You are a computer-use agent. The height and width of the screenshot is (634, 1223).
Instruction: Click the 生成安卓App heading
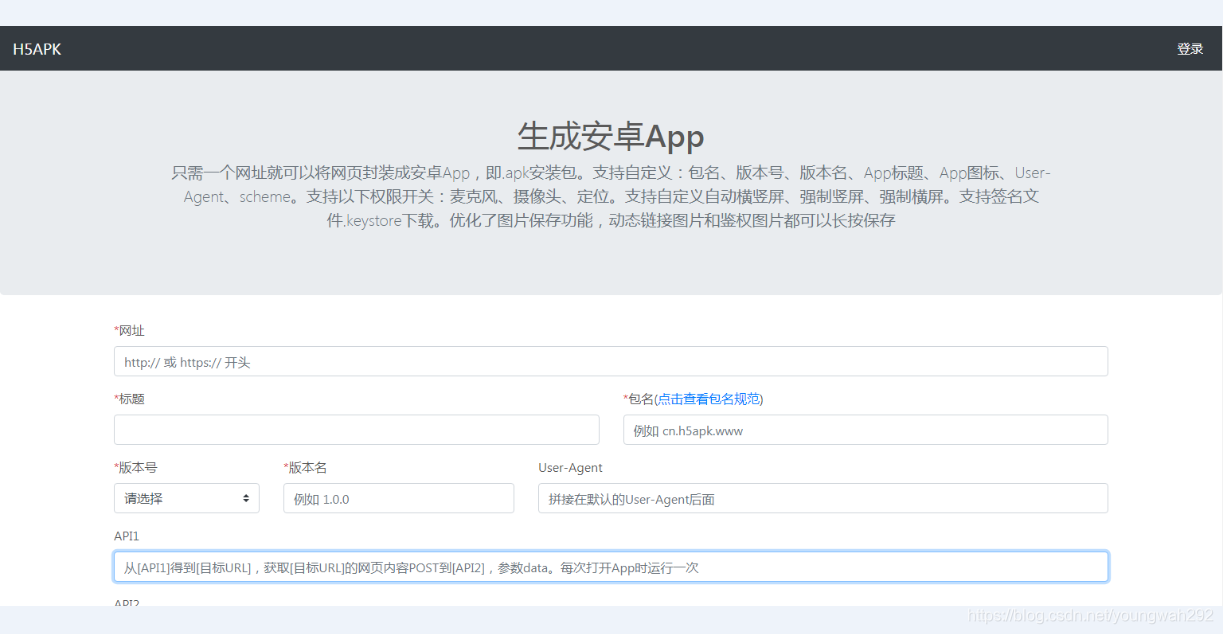(611, 136)
